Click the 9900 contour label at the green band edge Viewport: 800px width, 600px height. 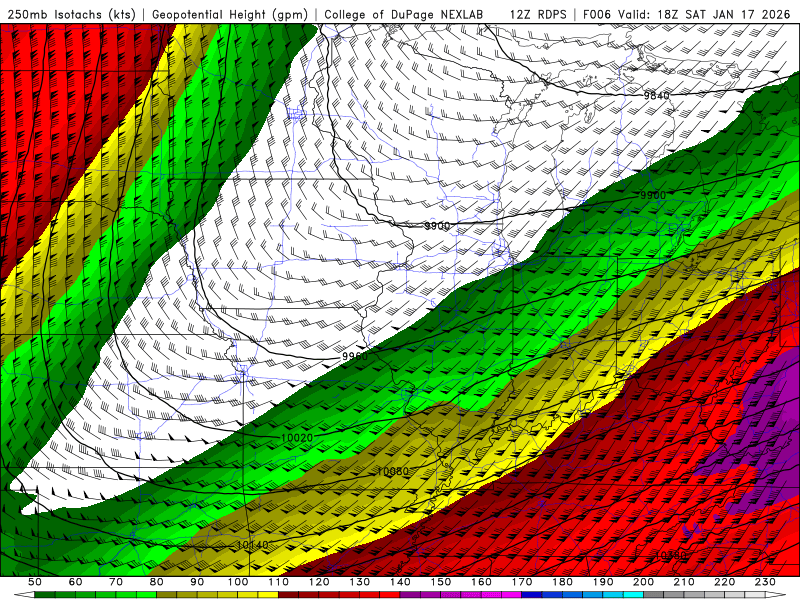(653, 195)
